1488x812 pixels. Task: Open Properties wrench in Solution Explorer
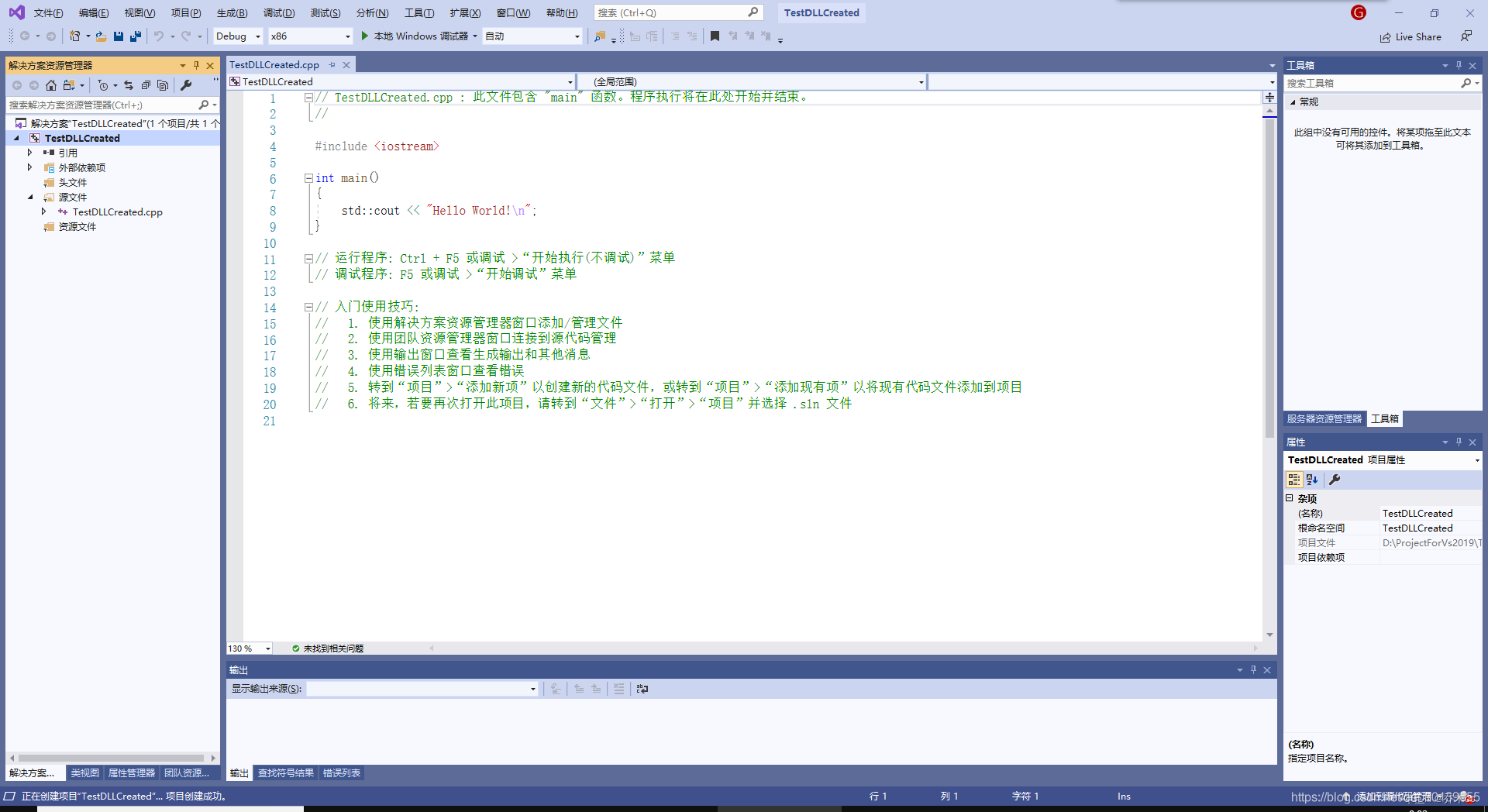coord(186,85)
